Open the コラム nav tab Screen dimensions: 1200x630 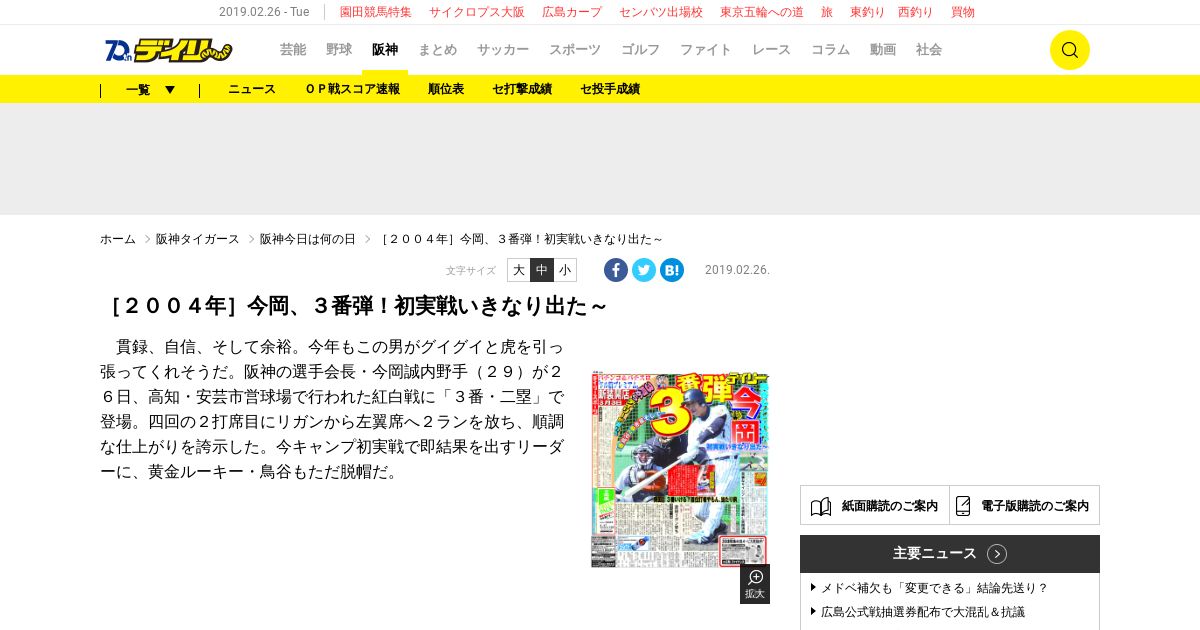[x=831, y=50]
